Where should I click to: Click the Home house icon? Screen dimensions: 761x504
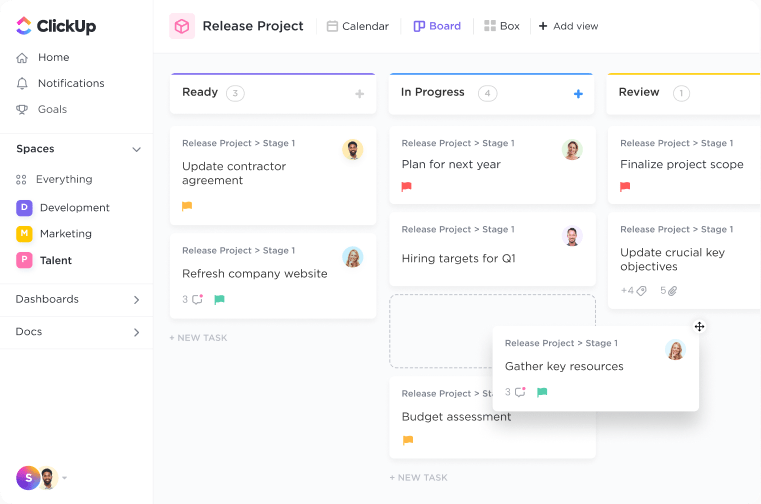[x=22, y=58]
